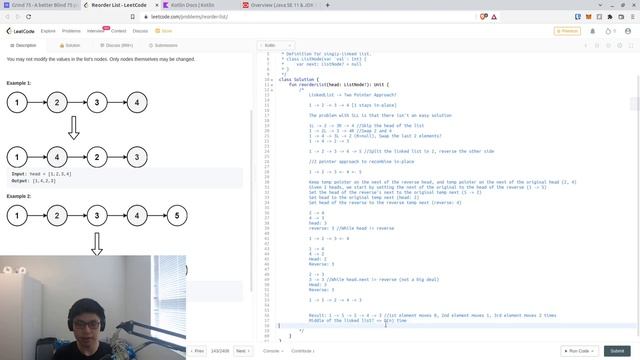
Task: Go forward with the browser forward arrow
Action: [x=18, y=17]
